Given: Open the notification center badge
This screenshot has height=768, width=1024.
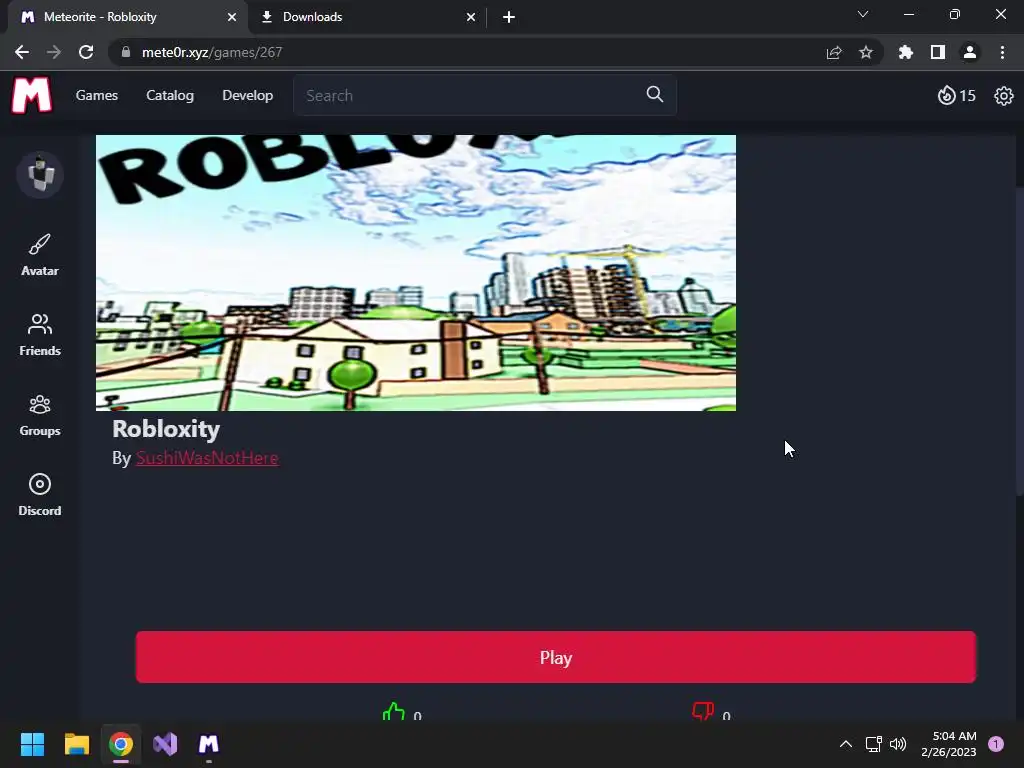Looking at the screenshot, I should tap(996, 744).
